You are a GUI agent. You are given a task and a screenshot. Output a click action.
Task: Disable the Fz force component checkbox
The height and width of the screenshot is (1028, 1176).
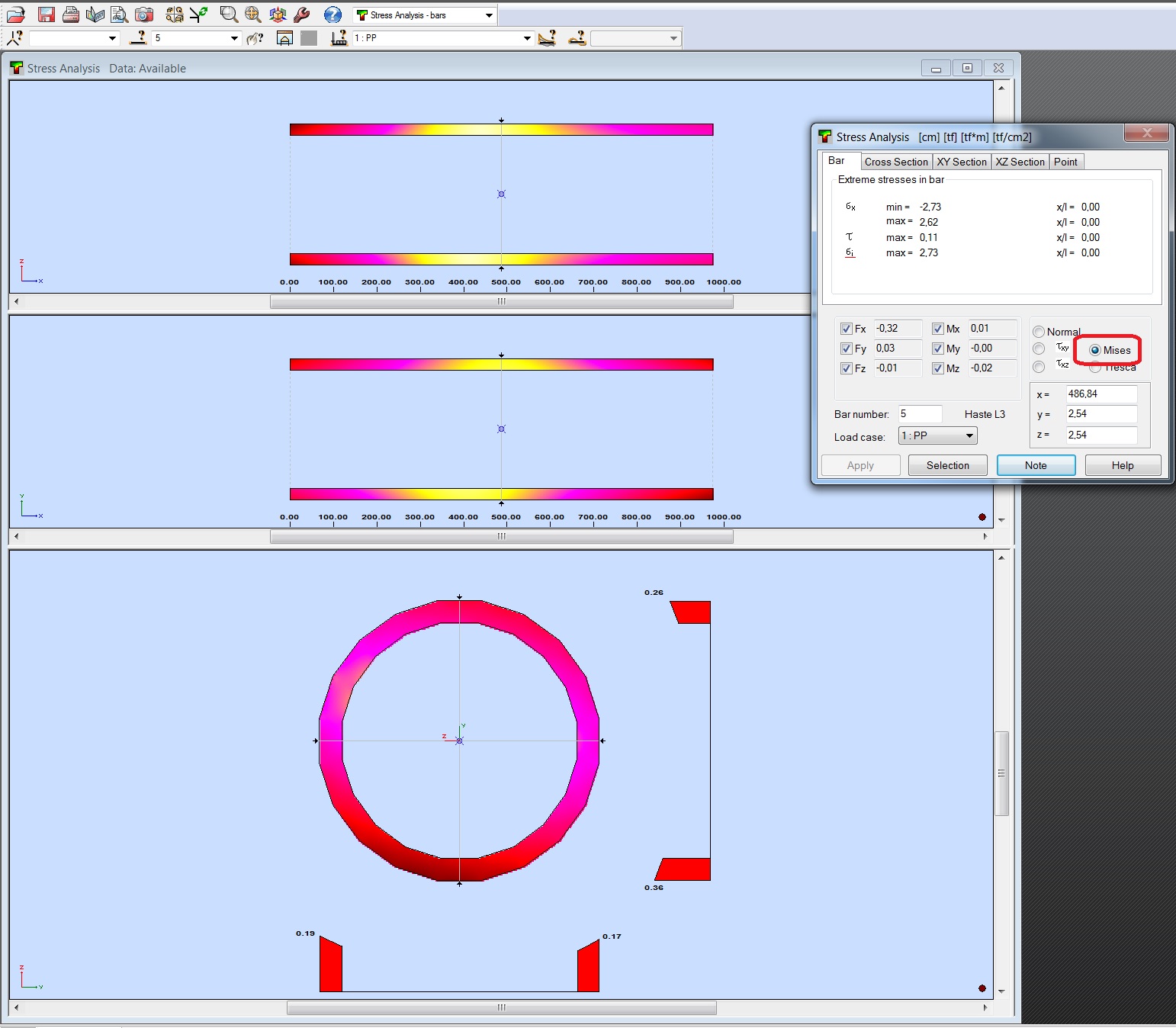(847, 368)
